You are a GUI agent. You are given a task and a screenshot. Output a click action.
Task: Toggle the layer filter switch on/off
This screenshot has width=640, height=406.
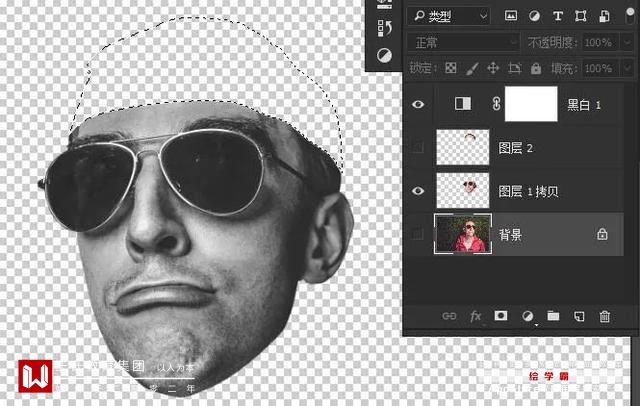pyautogui.click(x=630, y=16)
